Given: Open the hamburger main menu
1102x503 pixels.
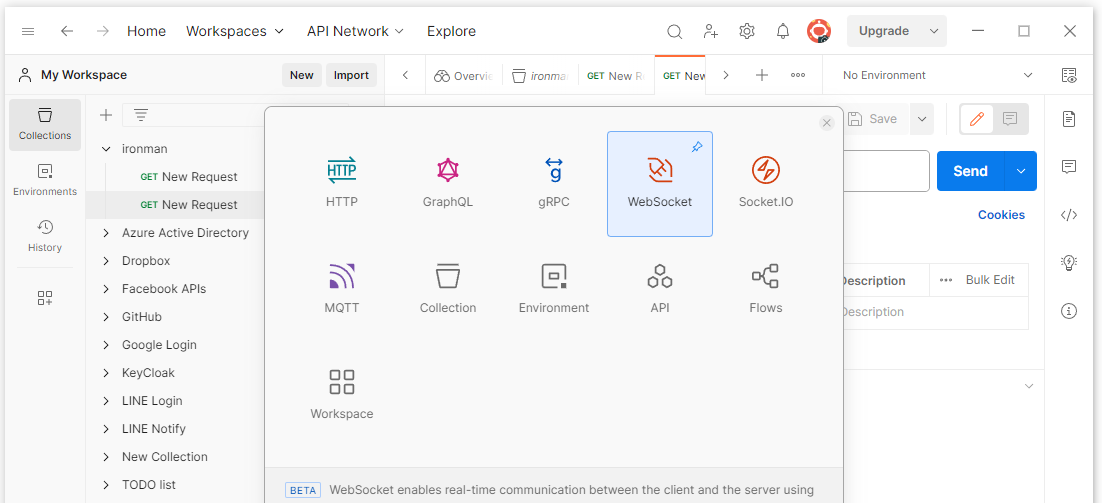Looking at the screenshot, I should (x=28, y=31).
